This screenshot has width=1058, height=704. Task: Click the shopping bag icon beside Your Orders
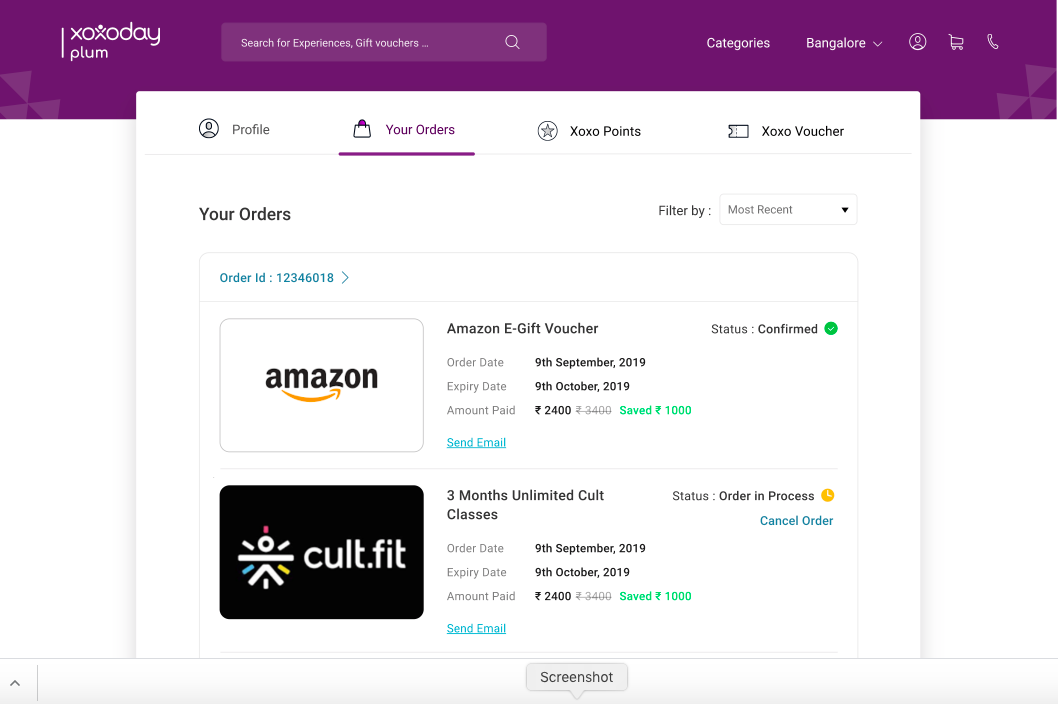[x=362, y=128]
